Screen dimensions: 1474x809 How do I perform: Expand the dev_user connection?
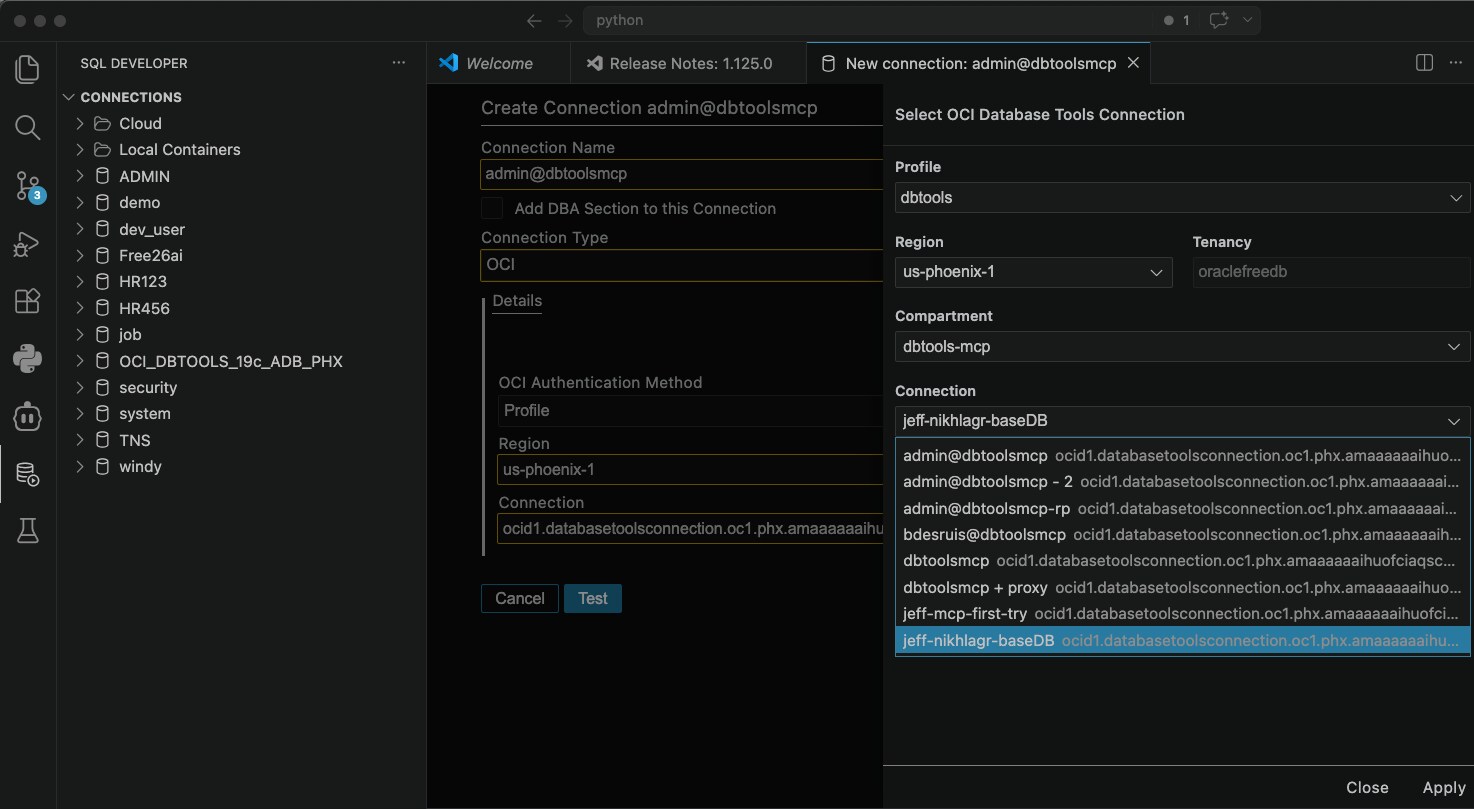(x=80, y=229)
